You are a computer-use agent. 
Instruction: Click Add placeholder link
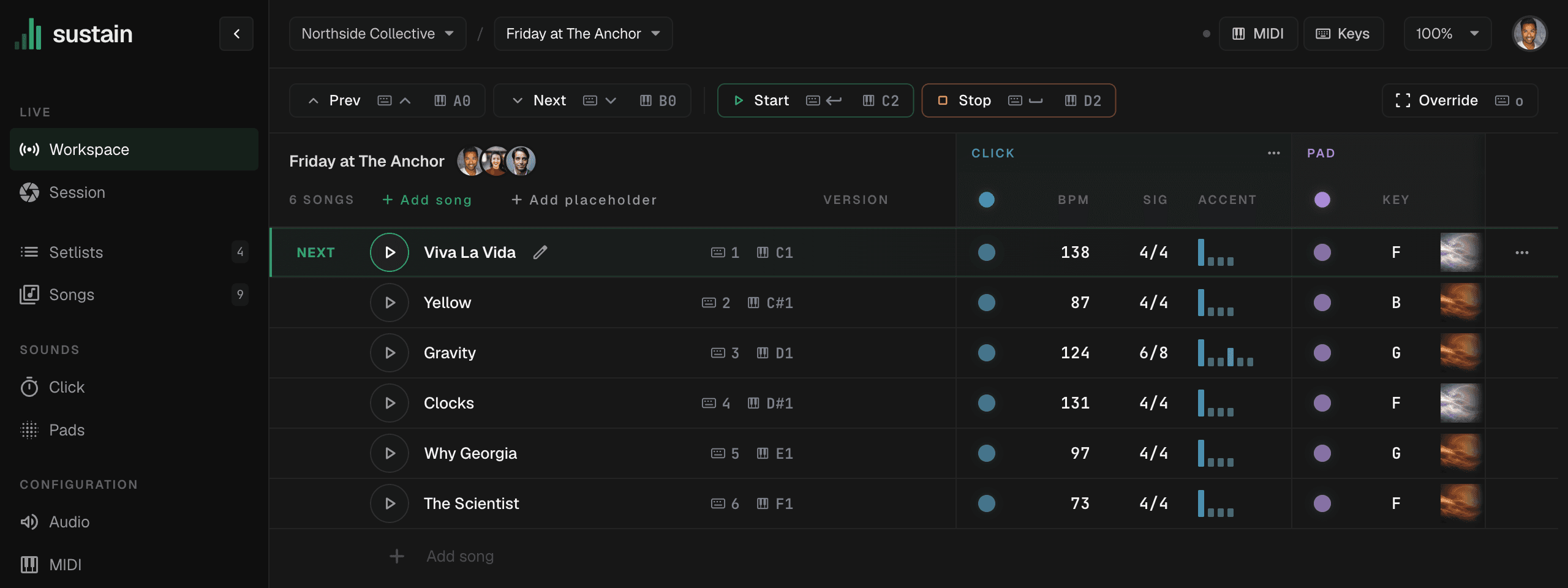click(x=584, y=200)
